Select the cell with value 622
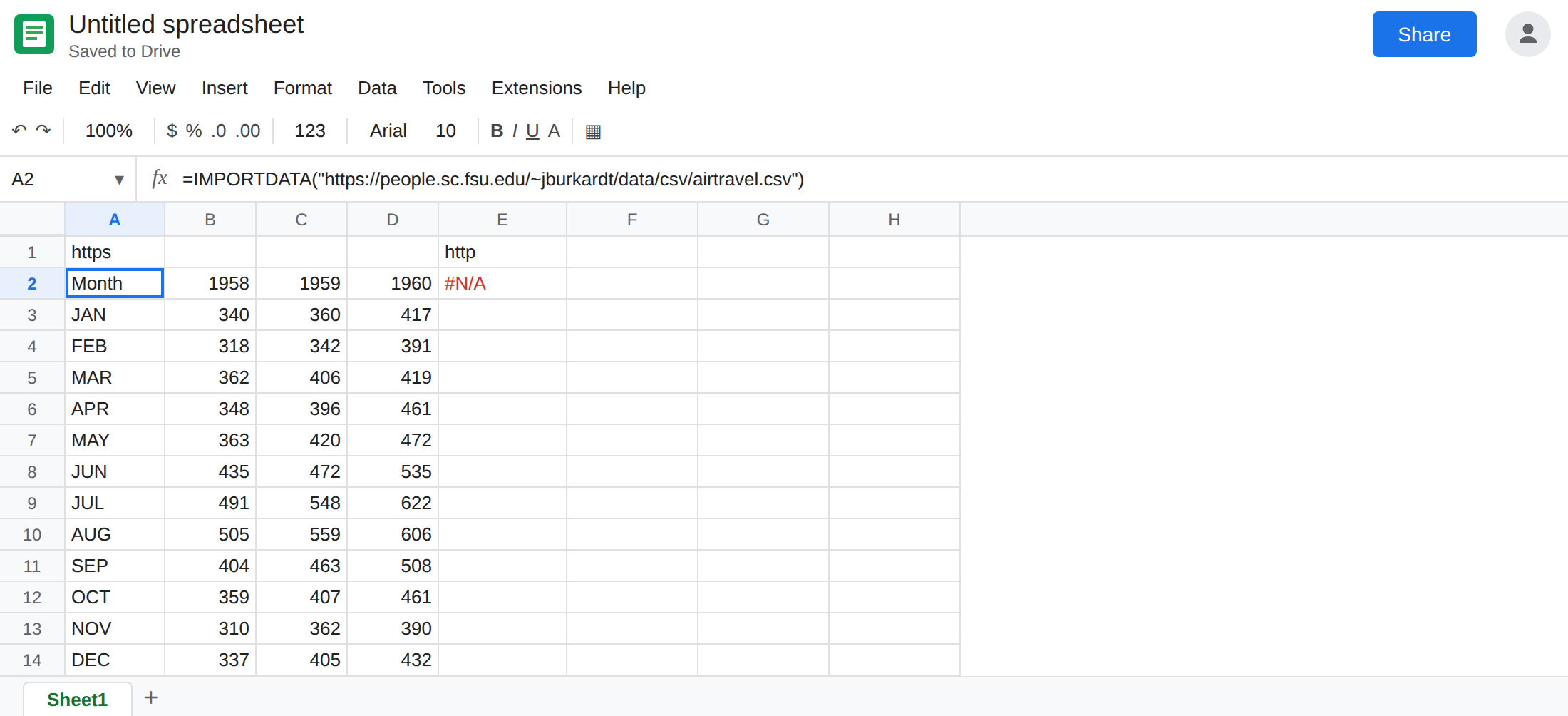 click(x=393, y=503)
